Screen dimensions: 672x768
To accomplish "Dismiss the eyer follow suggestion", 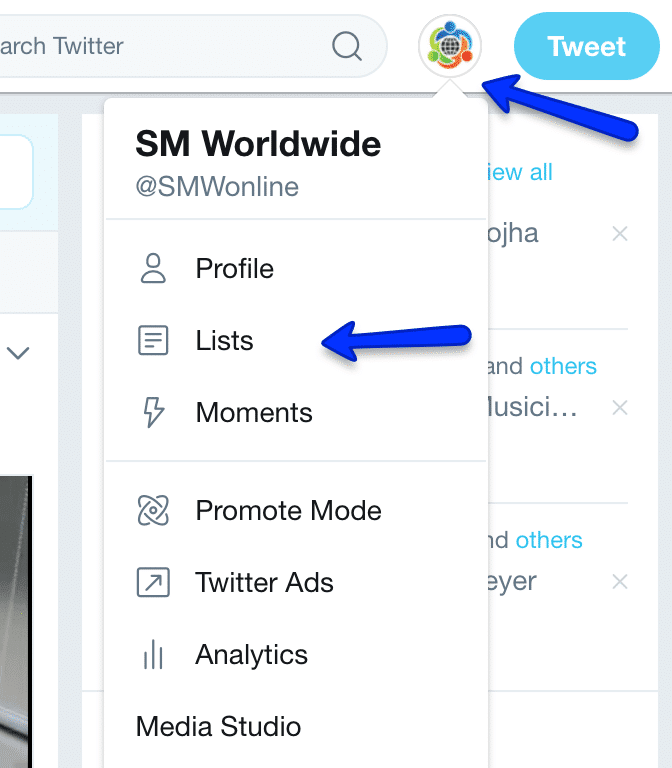I will (620, 582).
